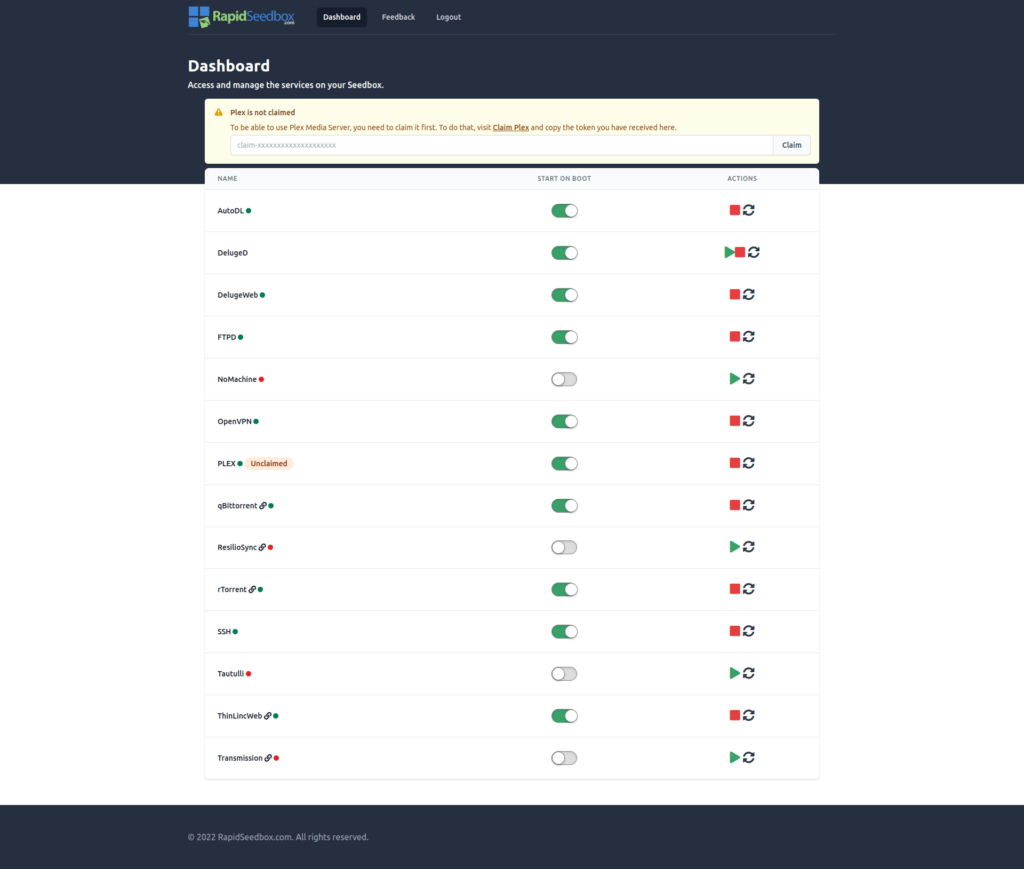Disable start on boot for DelugeD

click(564, 253)
